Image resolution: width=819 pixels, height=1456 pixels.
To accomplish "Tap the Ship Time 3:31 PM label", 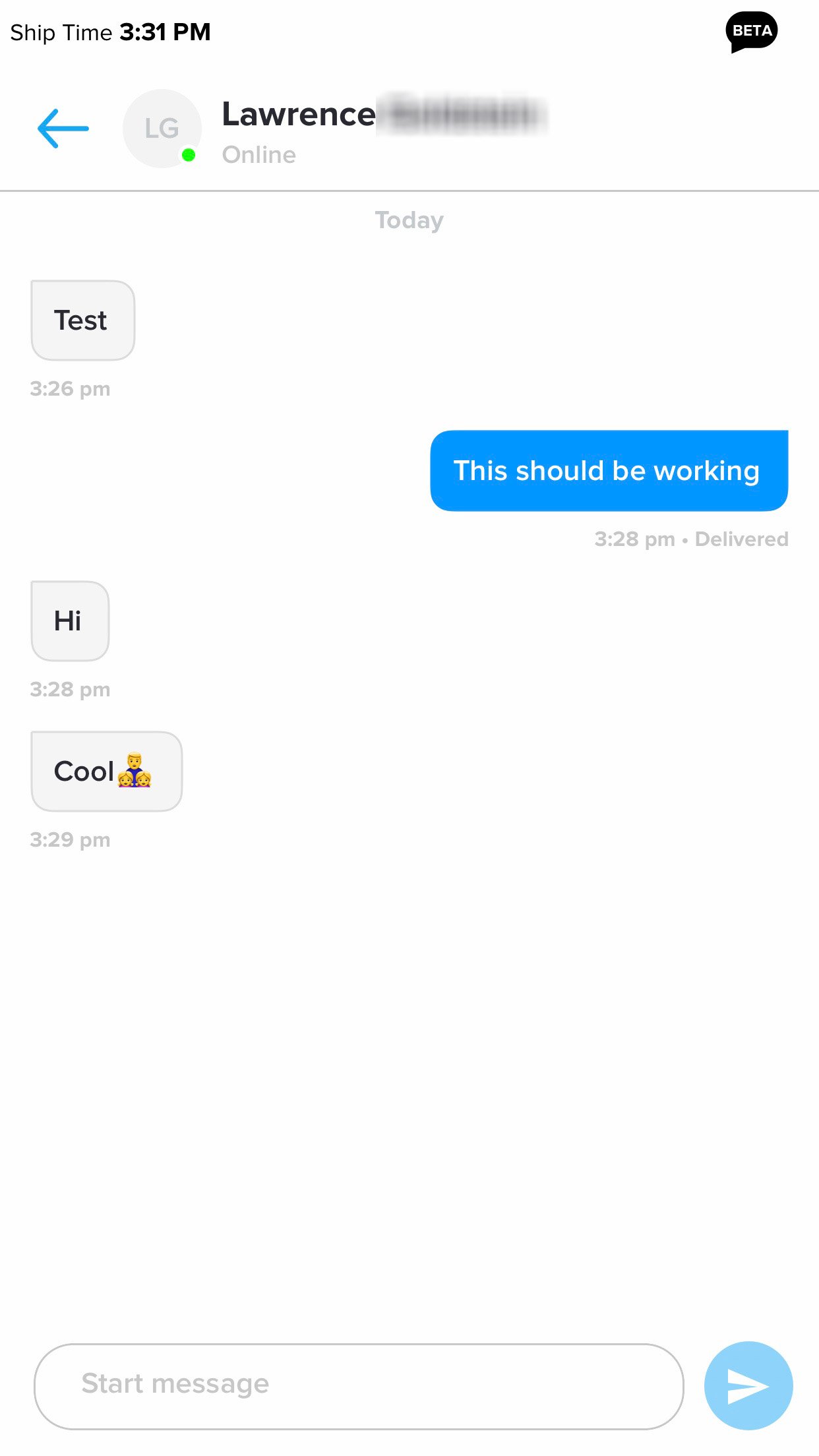I will [x=111, y=32].
